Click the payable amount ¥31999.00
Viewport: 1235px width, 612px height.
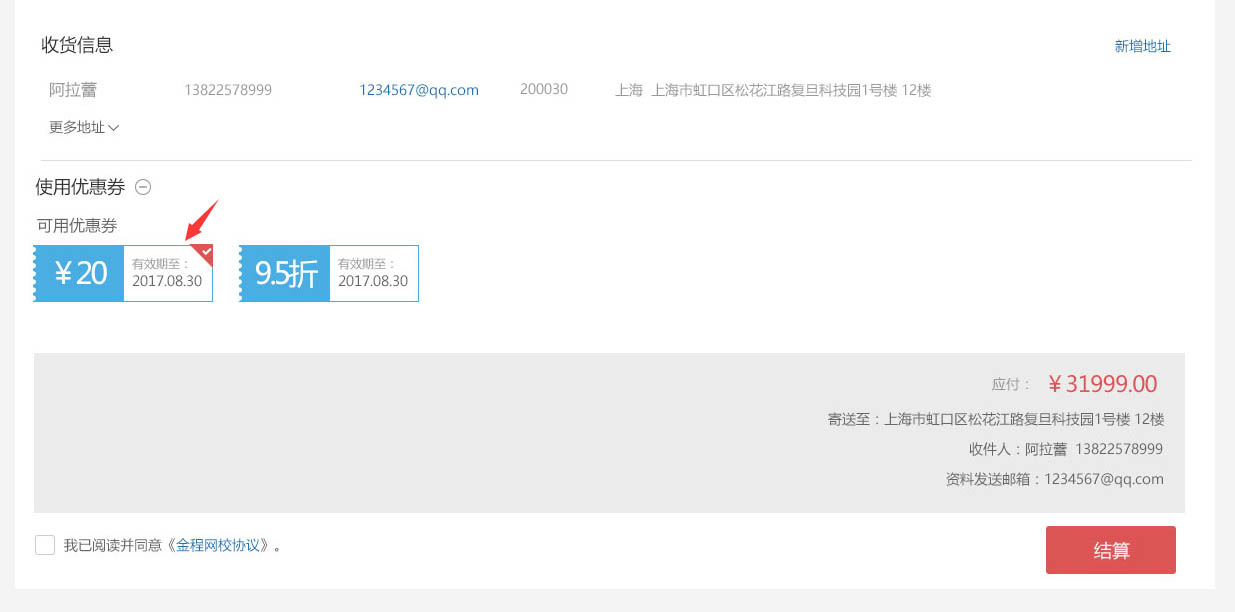pos(1102,384)
